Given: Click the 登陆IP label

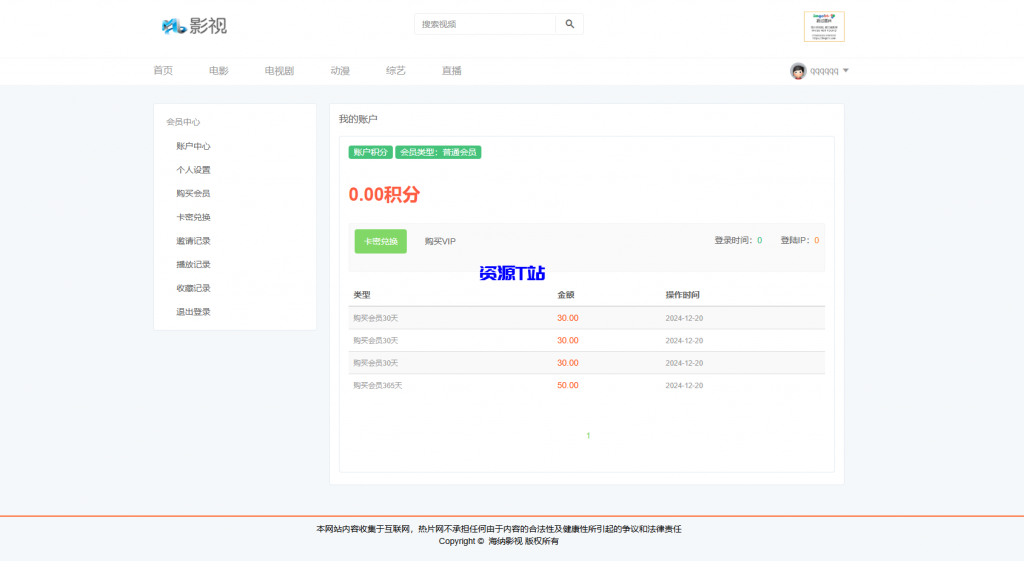Looking at the screenshot, I should point(795,240).
